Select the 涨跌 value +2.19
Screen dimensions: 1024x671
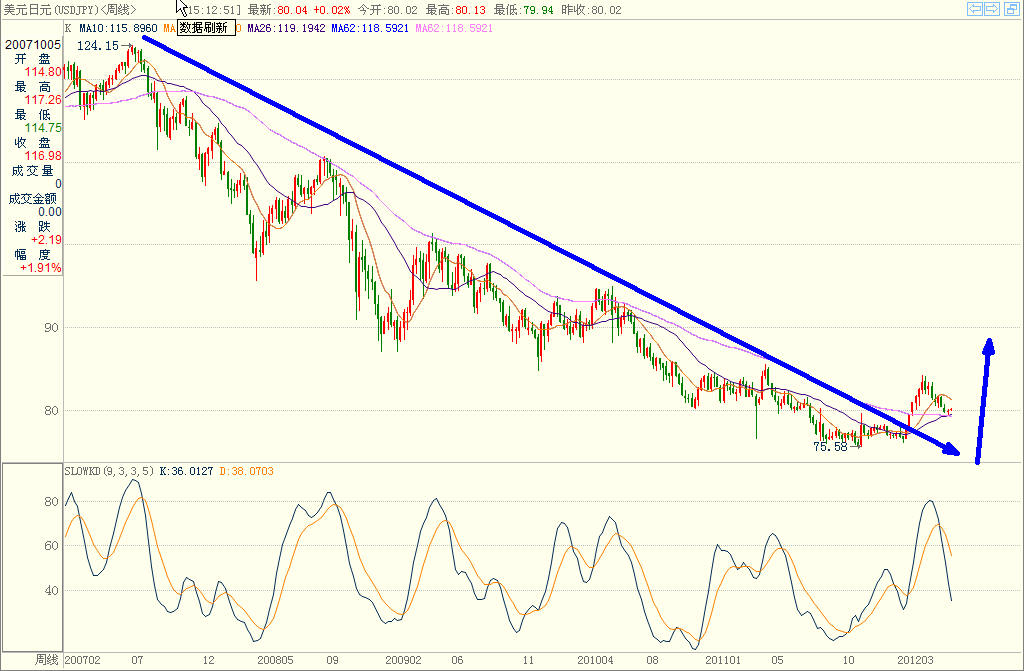[x=46, y=240]
